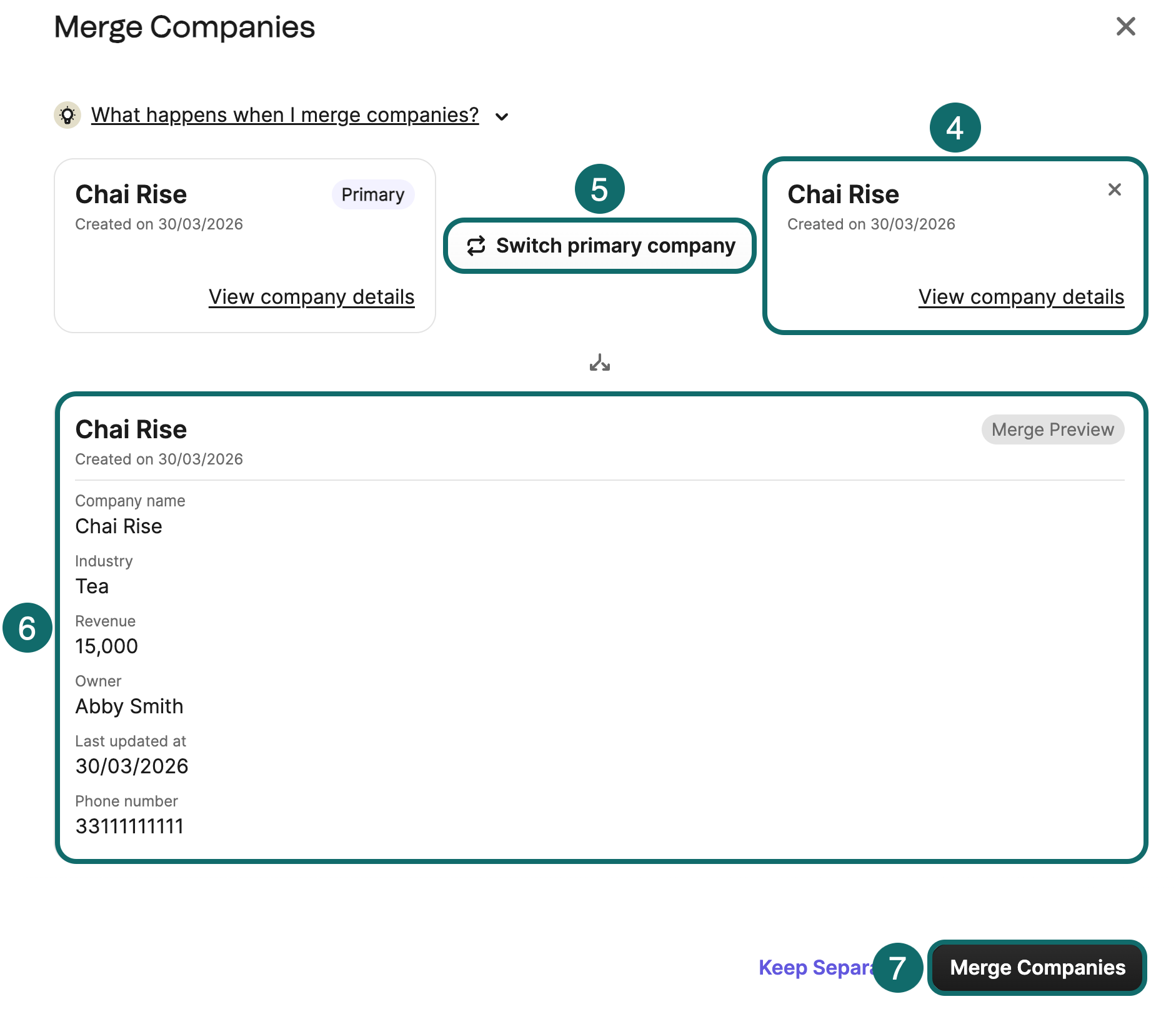Click the lightbulb tip icon
Image resolution: width=1176 pixels, height=1009 pixels.
(67, 115)
